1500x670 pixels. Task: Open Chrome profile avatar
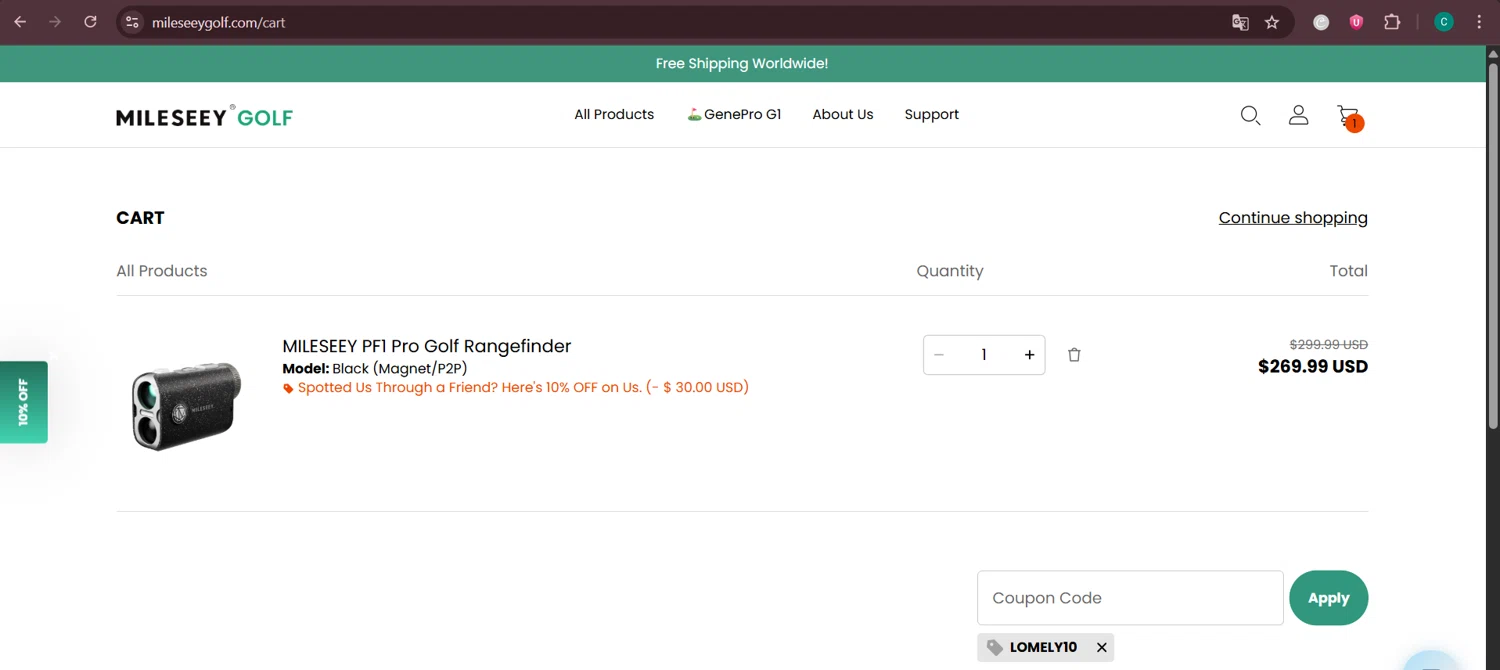pos(1444,22)
